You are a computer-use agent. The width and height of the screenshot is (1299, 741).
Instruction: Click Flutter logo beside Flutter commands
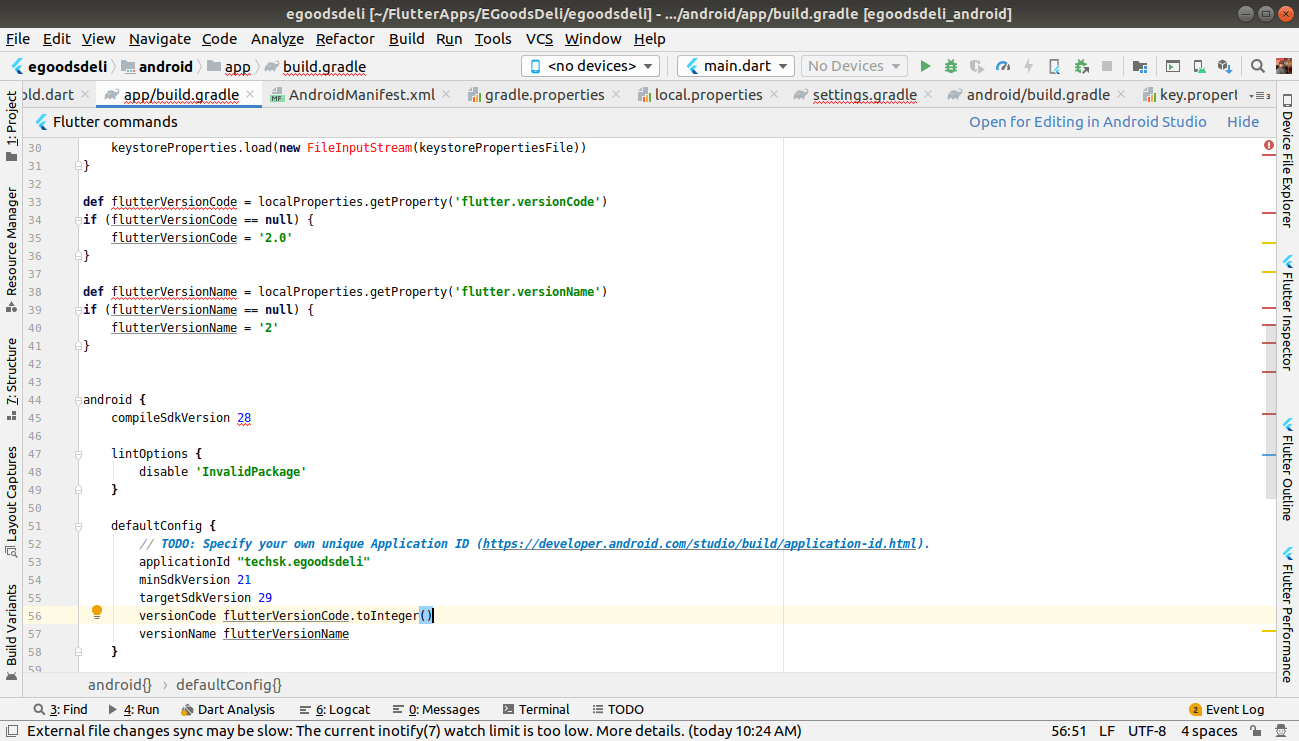click(41, 122)
